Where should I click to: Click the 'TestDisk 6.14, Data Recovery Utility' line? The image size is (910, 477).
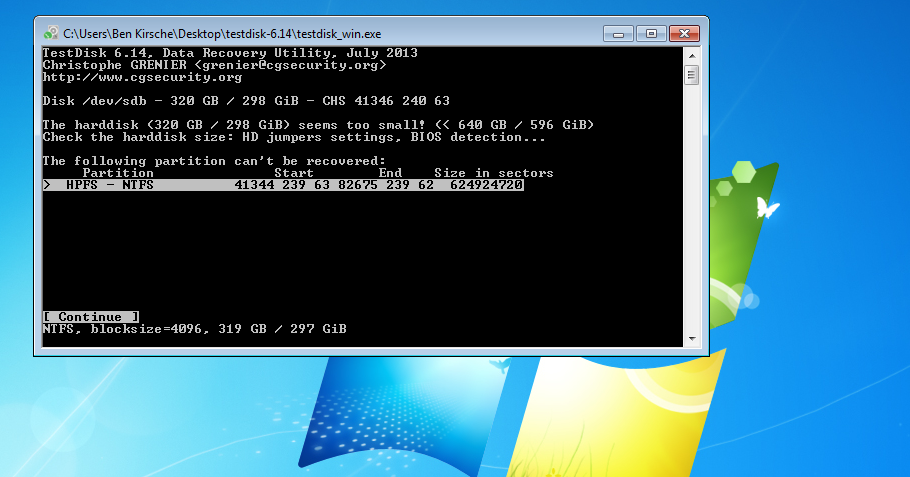pyautogui.click(x=230, y=53)
